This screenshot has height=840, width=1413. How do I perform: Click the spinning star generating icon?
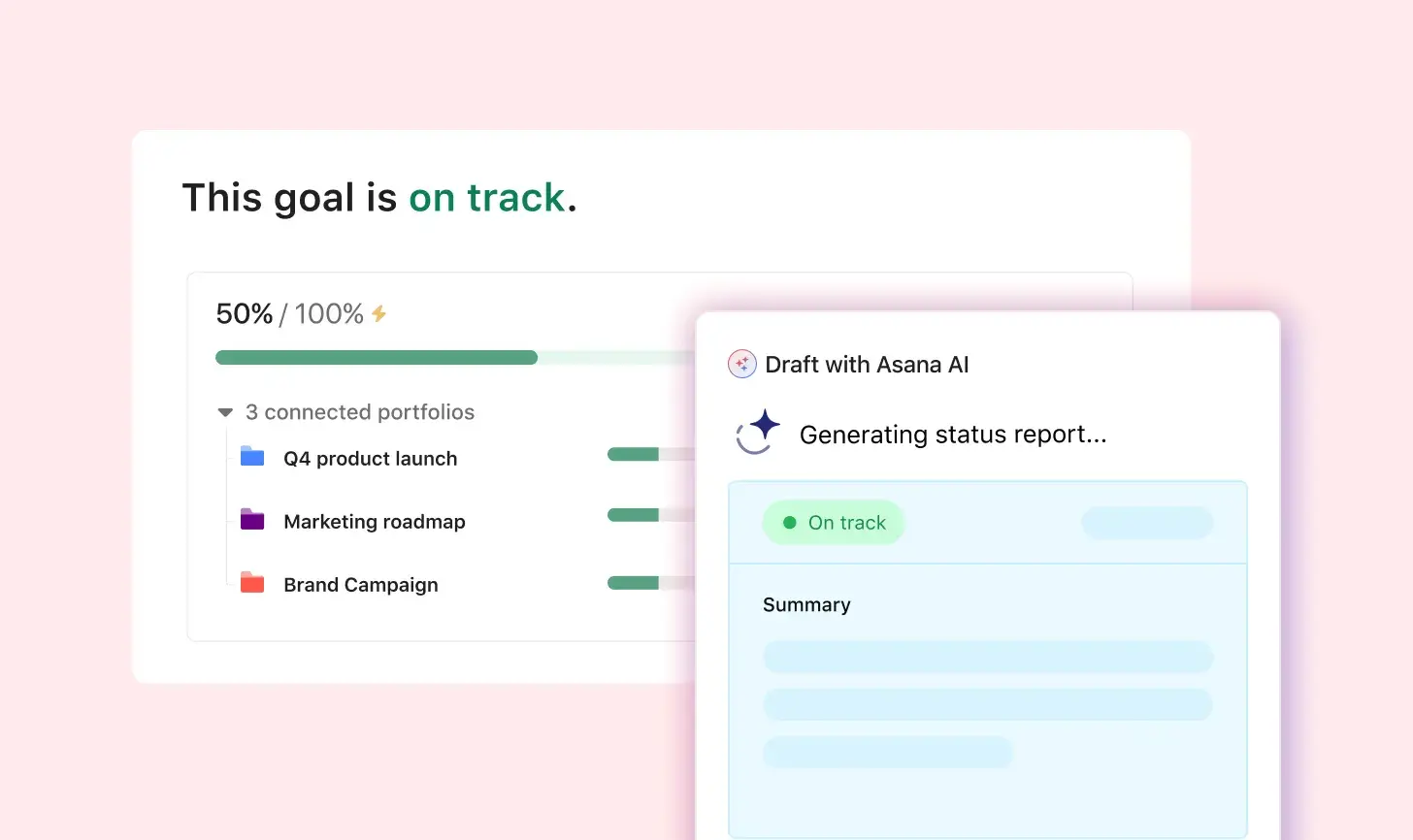(758, 432)
